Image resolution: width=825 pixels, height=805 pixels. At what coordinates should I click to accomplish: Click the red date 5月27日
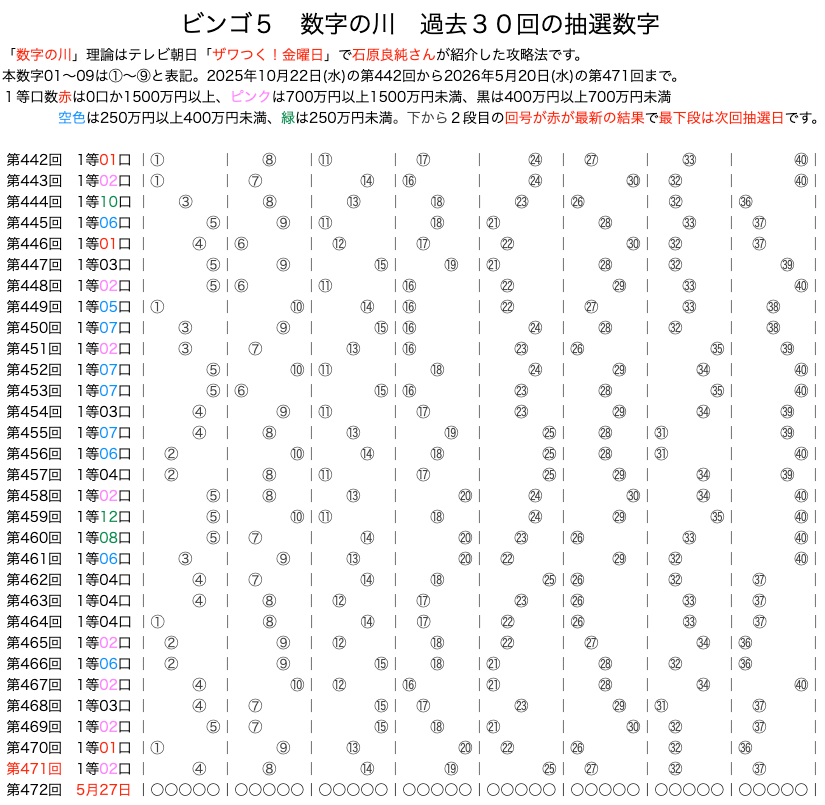(103, 790)
